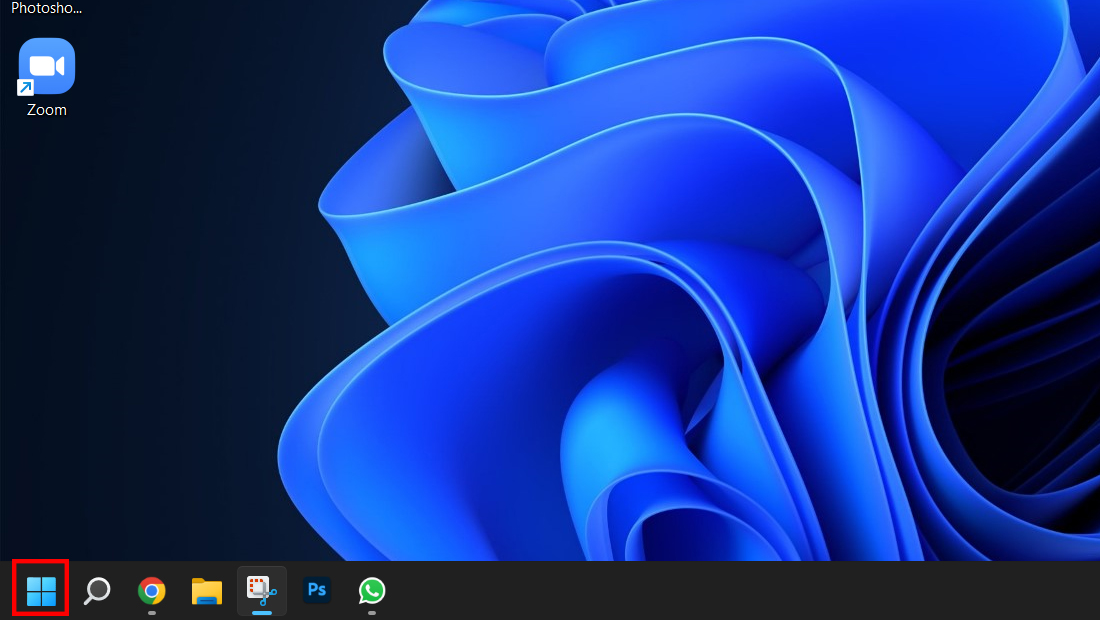Click the running indicator beneath Chrome icon

[x=152, y=613]
